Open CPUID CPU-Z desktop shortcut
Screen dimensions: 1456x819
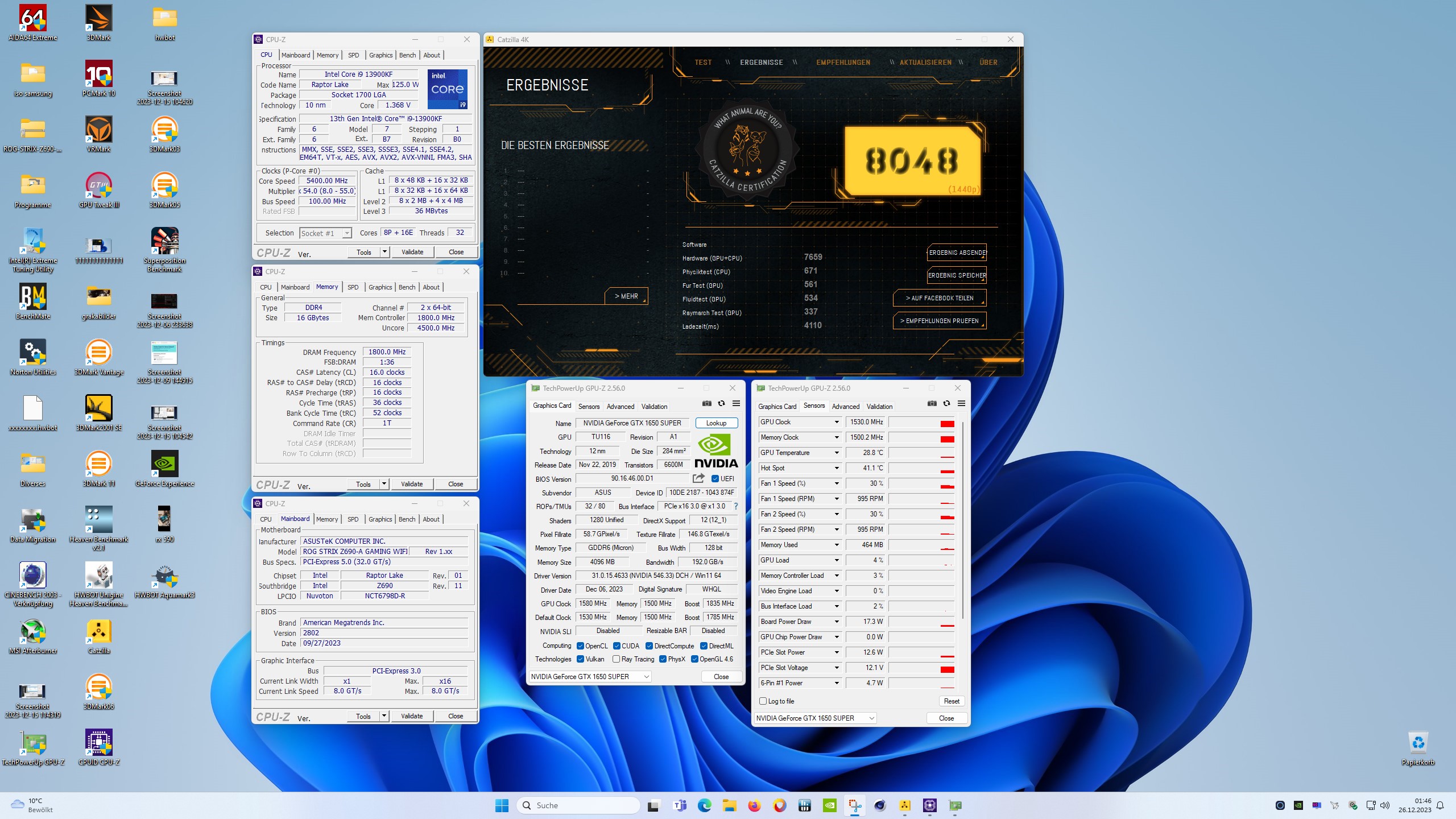click(98, 748)
